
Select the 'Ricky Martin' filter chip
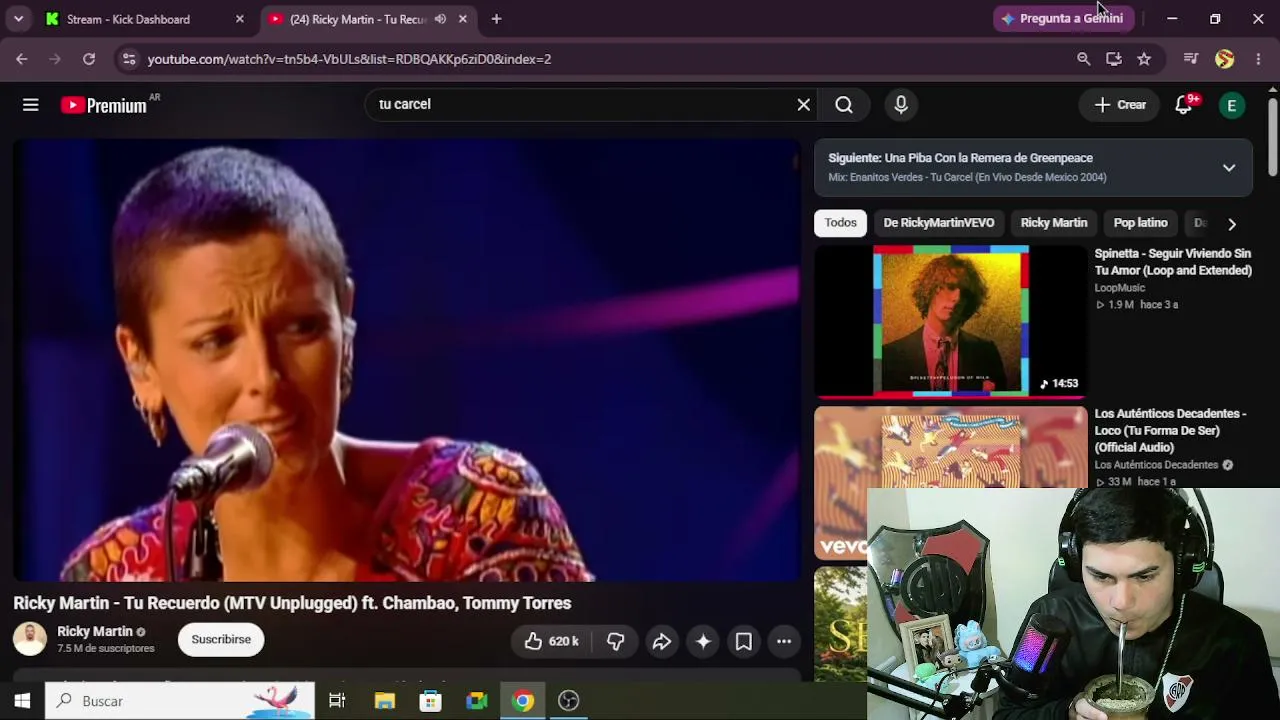pyautogui.click(x=1053, y=223)
